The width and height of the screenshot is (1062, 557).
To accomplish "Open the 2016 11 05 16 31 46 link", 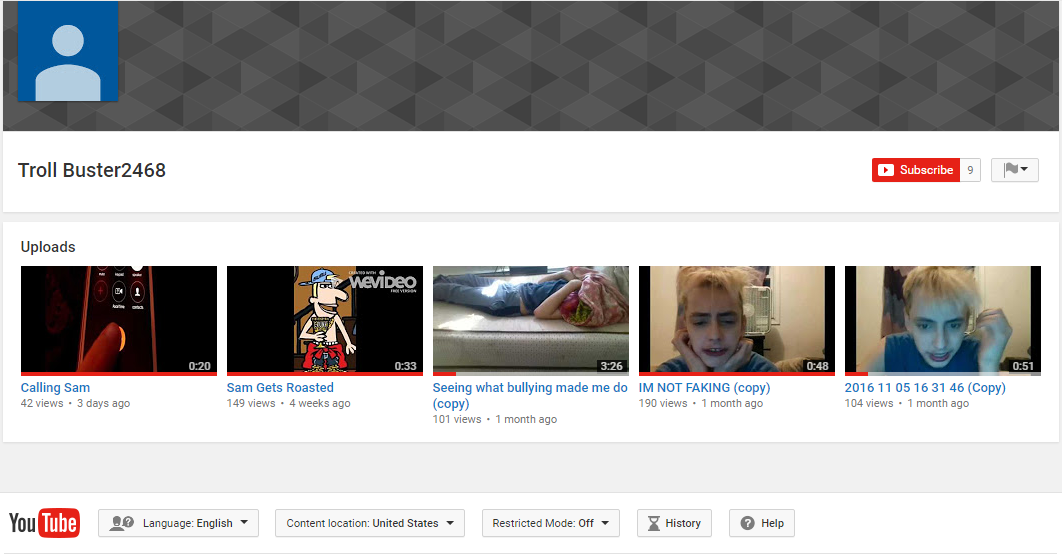I will point(925,388).
